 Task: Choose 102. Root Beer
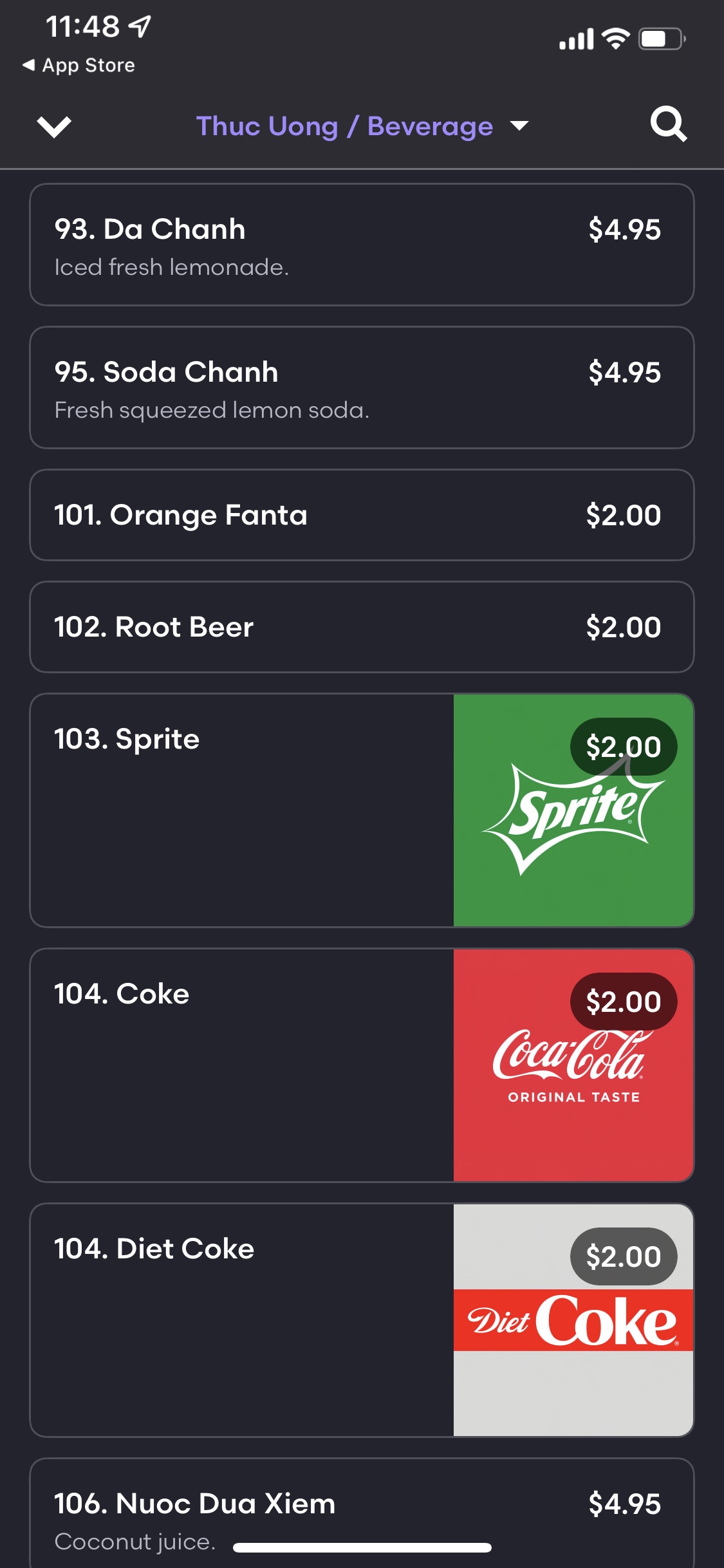[361, 627]
